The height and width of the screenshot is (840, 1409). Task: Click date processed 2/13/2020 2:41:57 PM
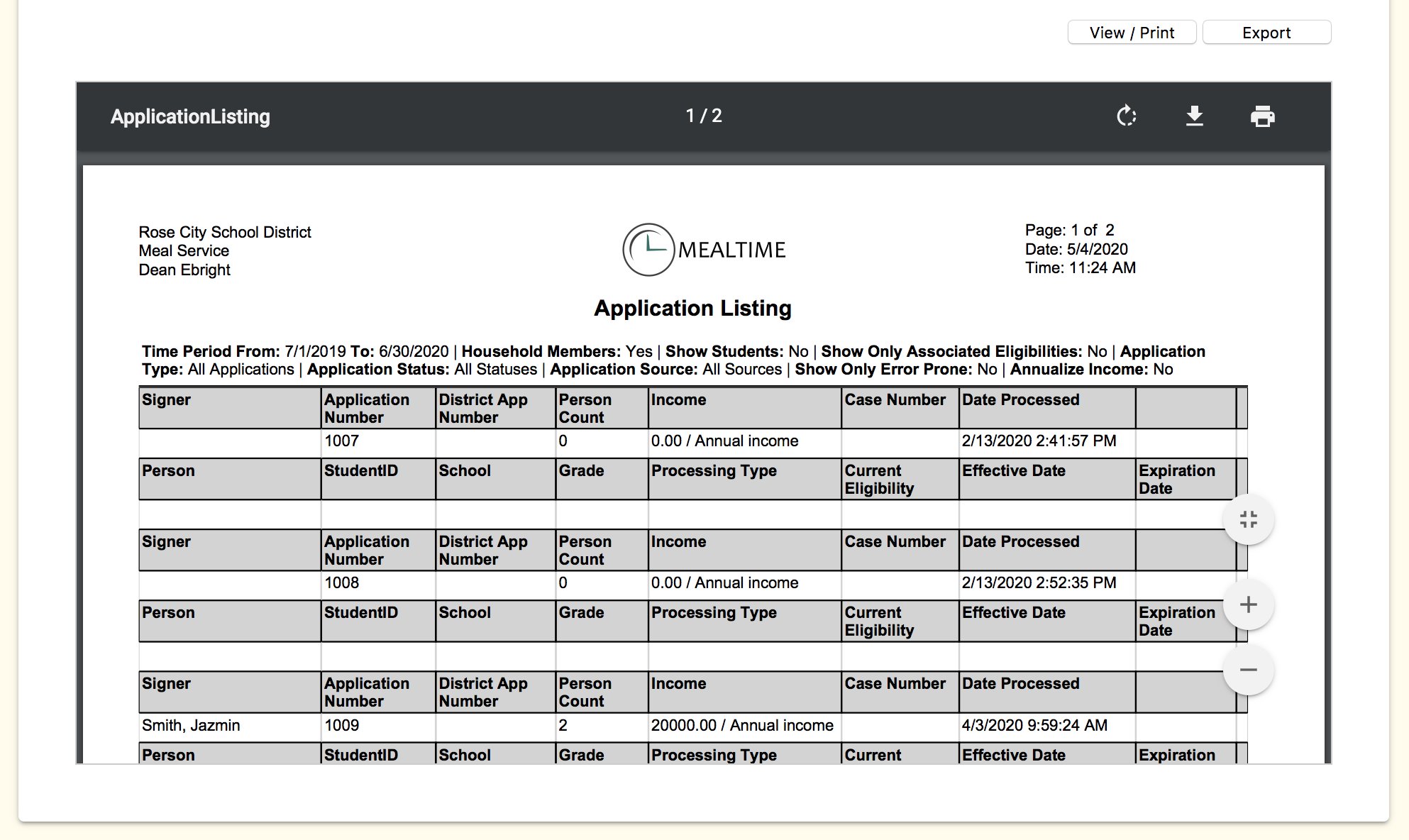coord(1039,441)
